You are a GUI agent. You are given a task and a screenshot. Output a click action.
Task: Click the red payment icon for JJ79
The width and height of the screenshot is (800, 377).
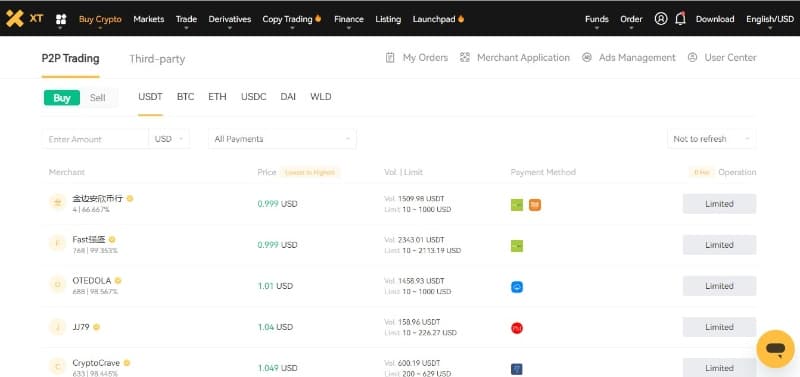[x=517, y=328]
